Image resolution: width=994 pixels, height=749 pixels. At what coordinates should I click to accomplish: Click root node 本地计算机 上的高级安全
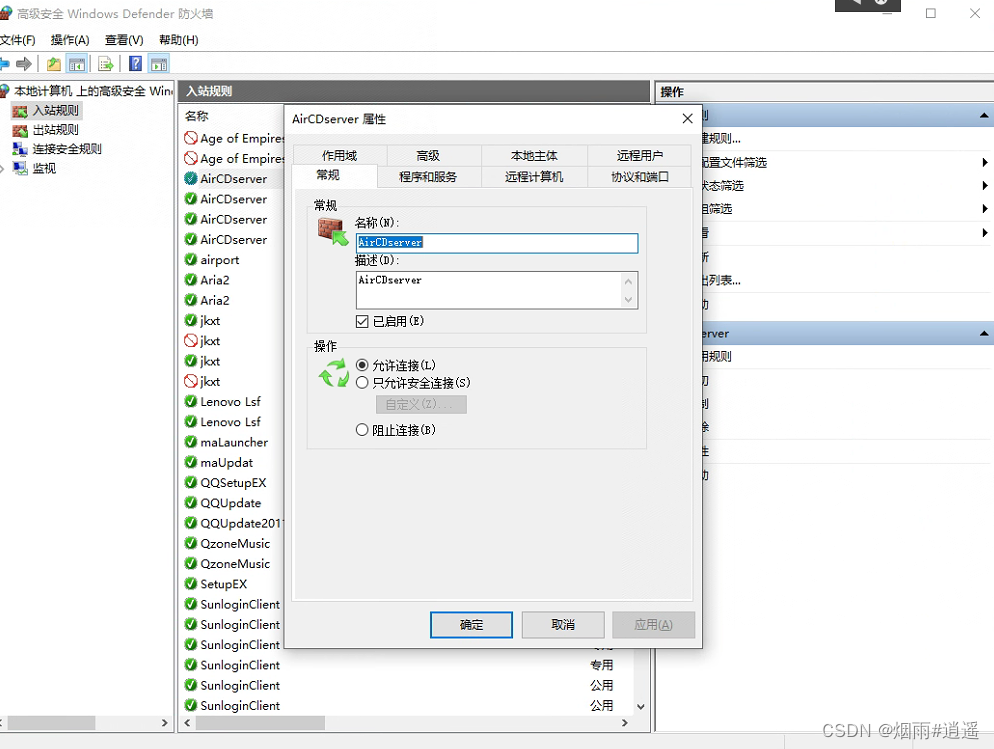pos(93,91)
